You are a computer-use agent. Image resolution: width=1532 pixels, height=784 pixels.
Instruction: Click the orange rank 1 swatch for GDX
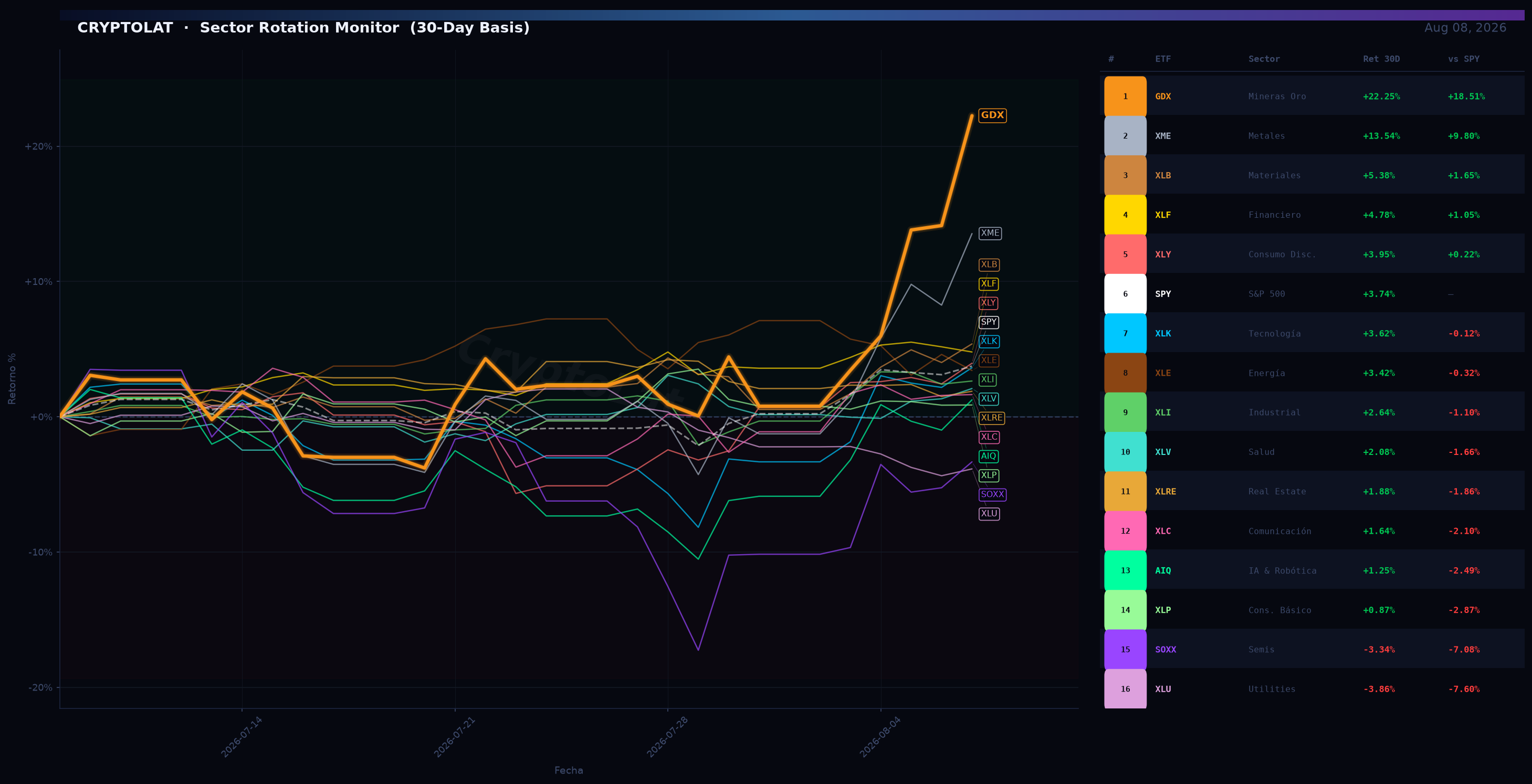pos(1125,96)
